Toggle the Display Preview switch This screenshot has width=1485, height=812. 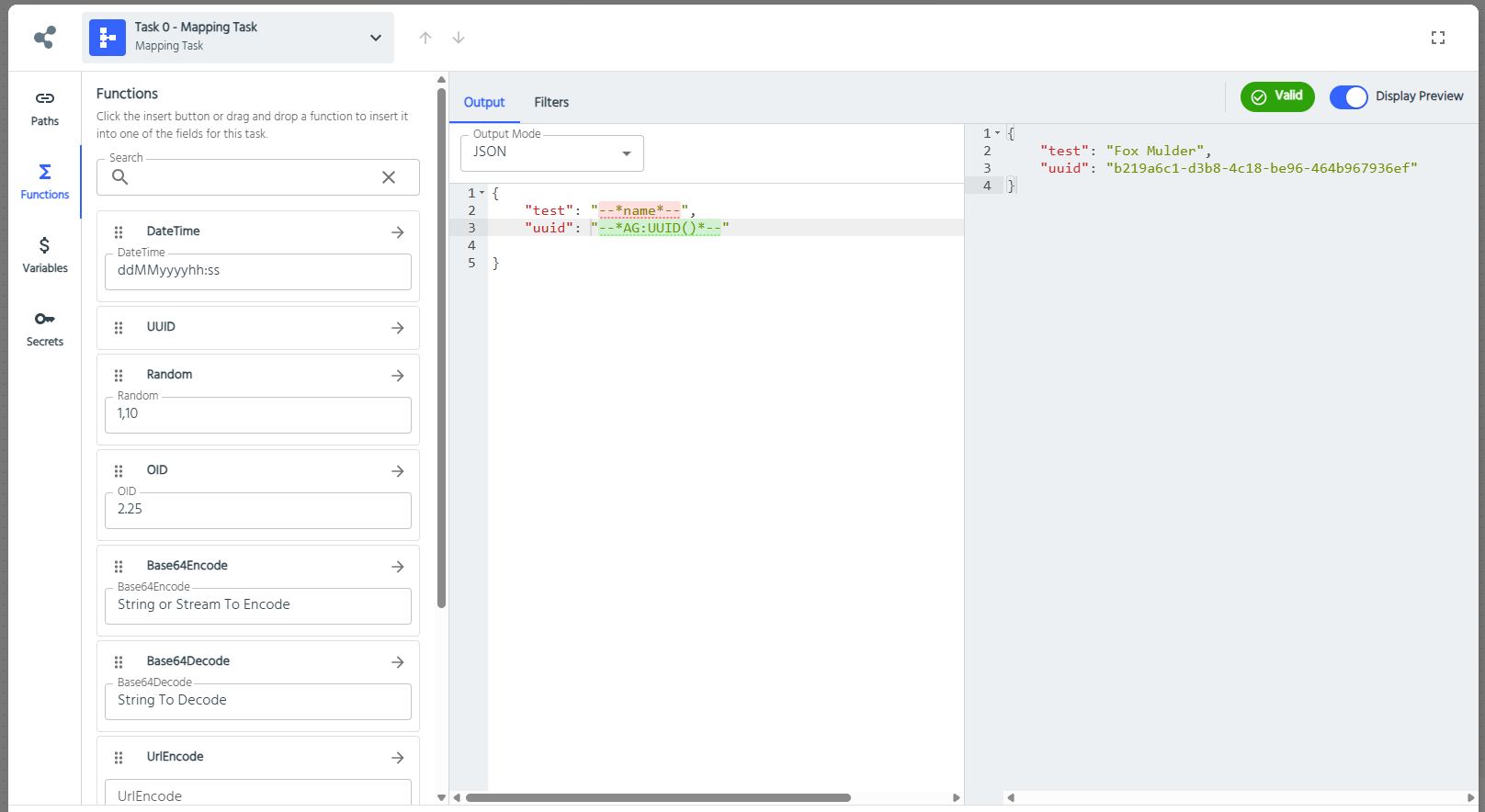coord(1348,96)
